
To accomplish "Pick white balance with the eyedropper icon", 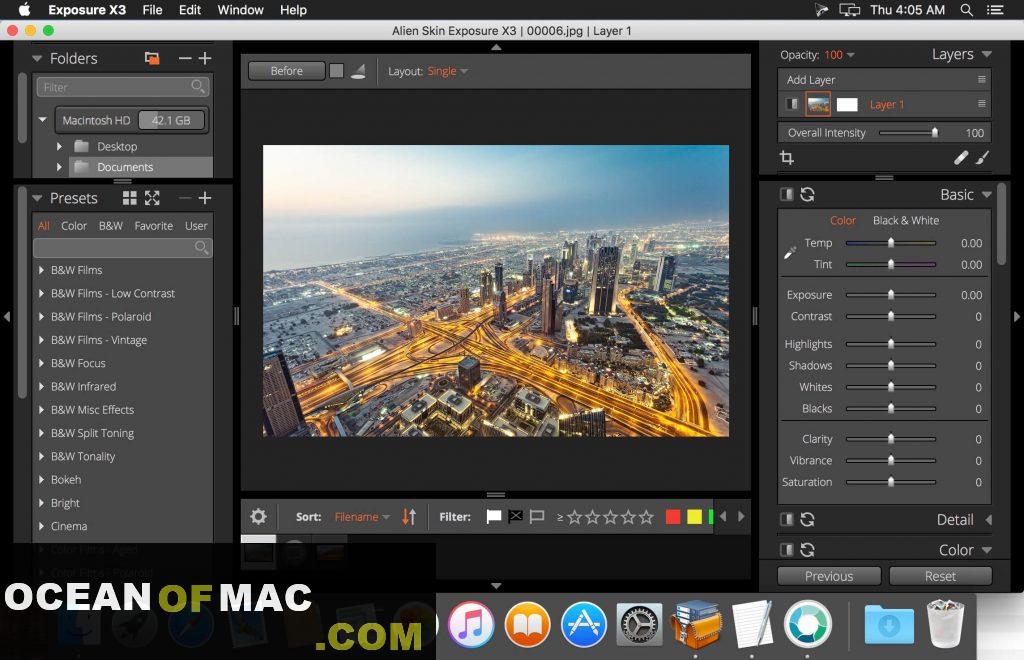I will click(x=790, y=253).
